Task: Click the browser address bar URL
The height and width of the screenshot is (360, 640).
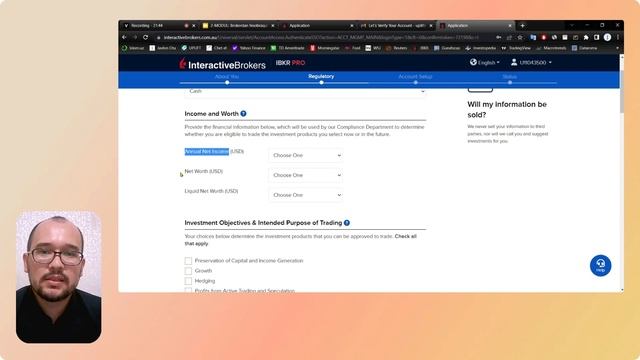Action: pyautogui.click(x=321, y=38)
